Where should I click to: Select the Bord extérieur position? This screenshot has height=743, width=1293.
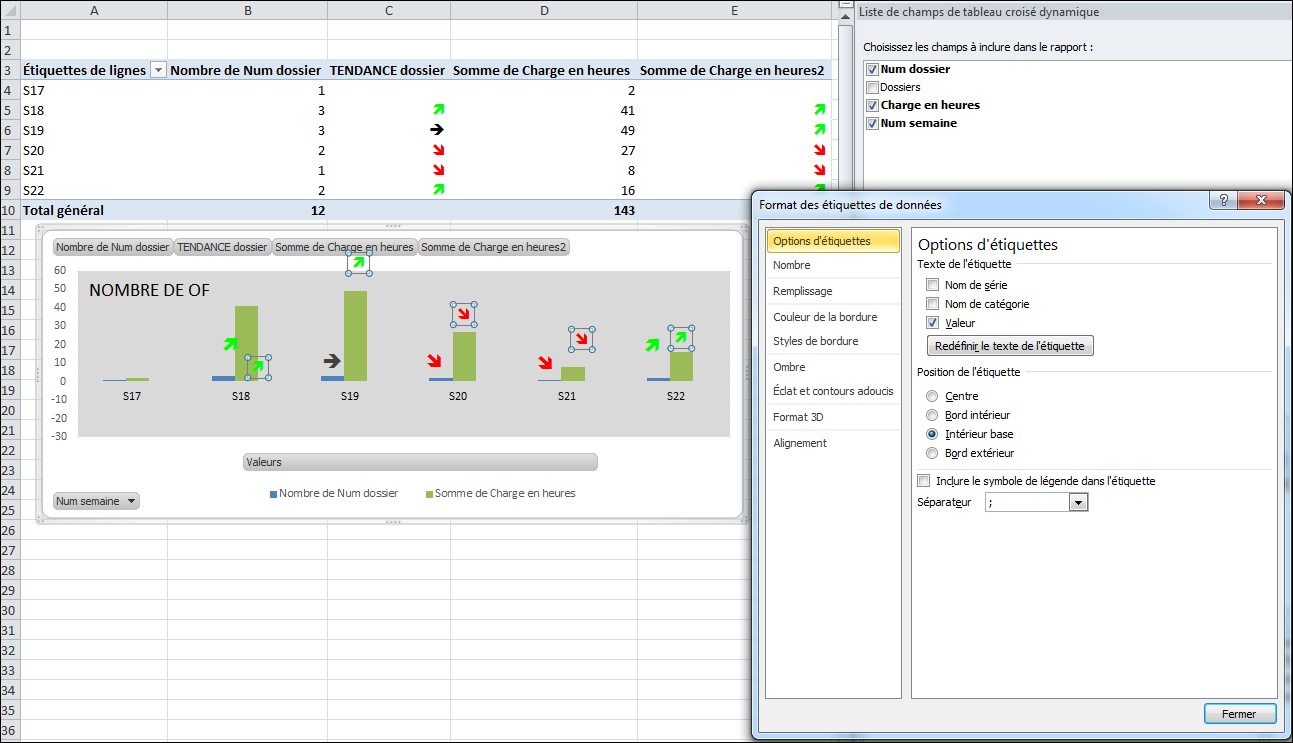coord(932,453)
